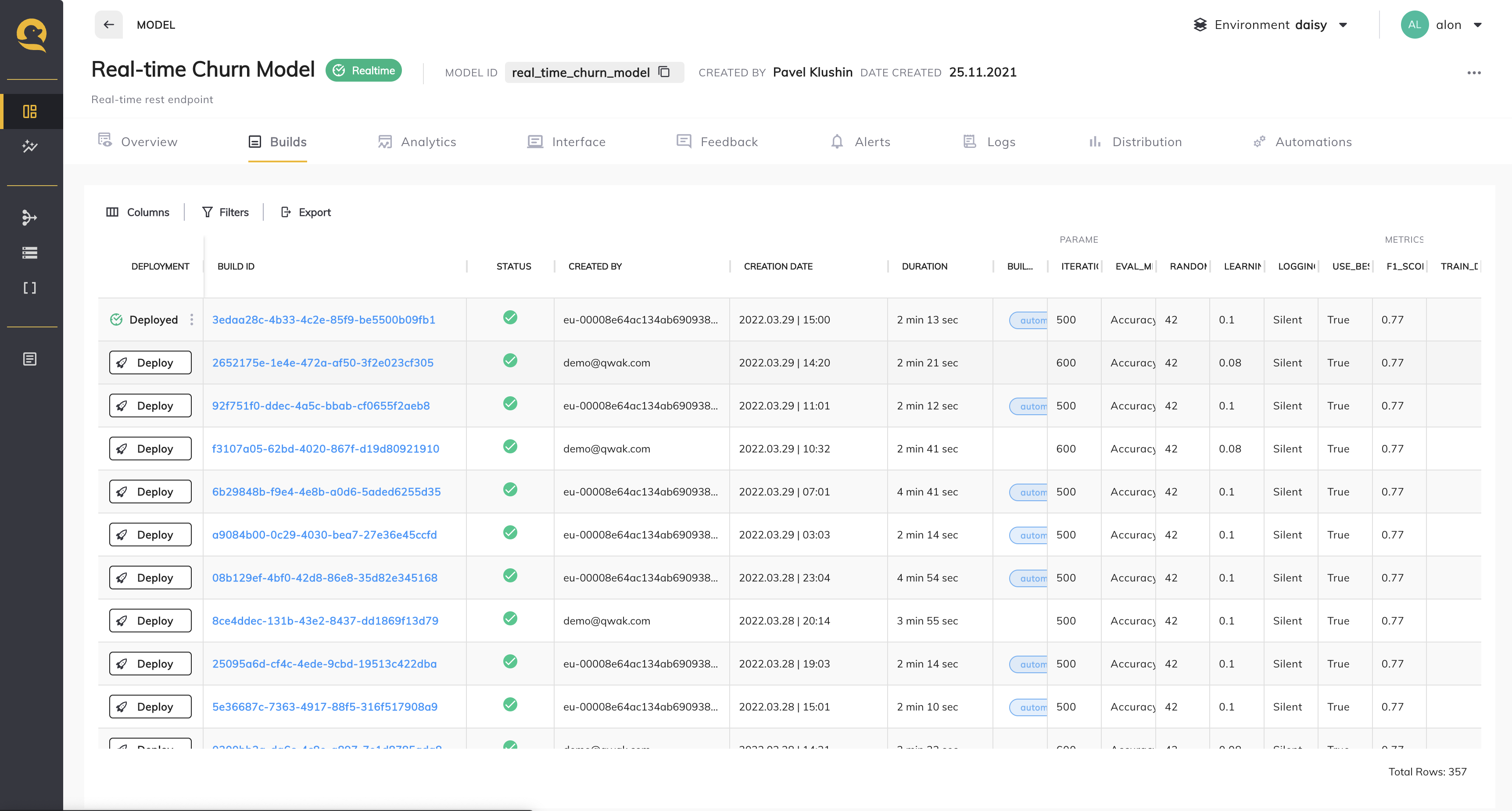The width and height of the screenshot is (1512, 811).
Task: Open the Filters panel
Action: coord(226,212)
